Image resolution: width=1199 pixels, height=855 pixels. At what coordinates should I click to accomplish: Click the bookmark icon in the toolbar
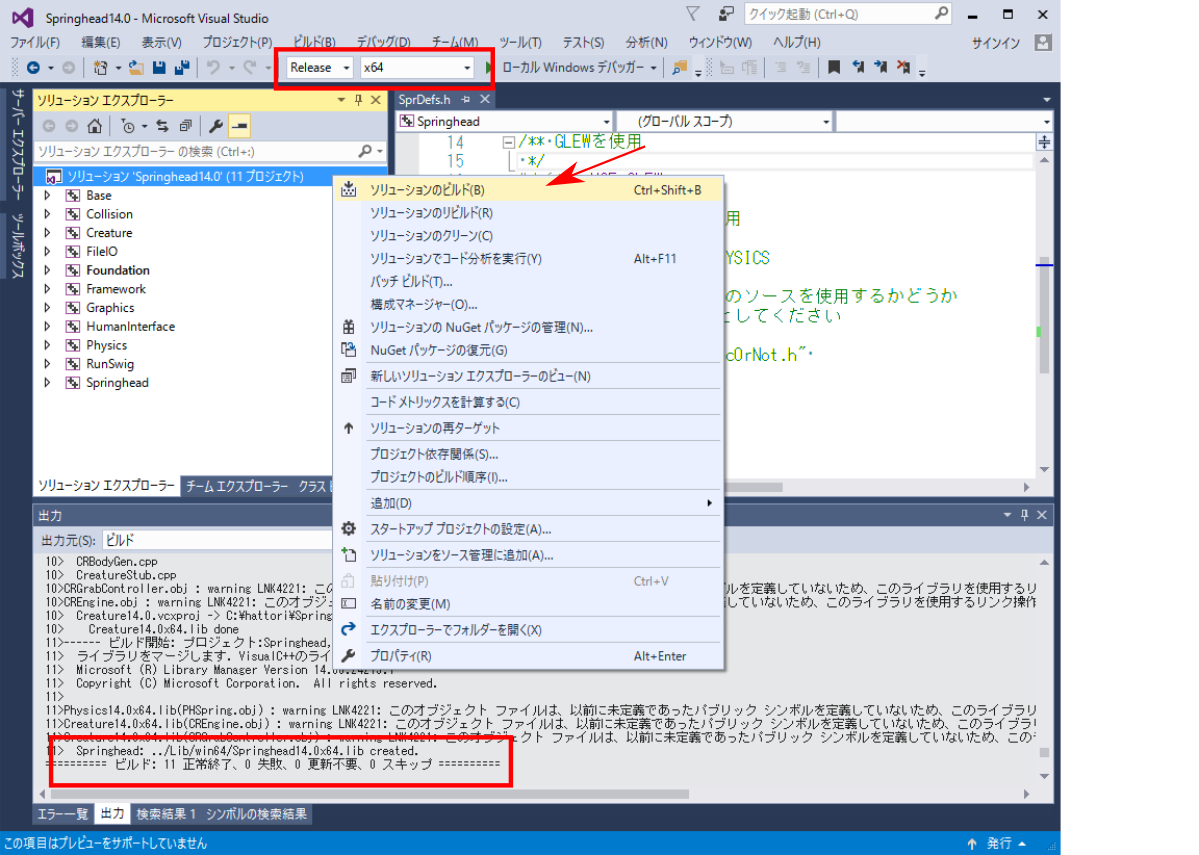coord(833,68)
